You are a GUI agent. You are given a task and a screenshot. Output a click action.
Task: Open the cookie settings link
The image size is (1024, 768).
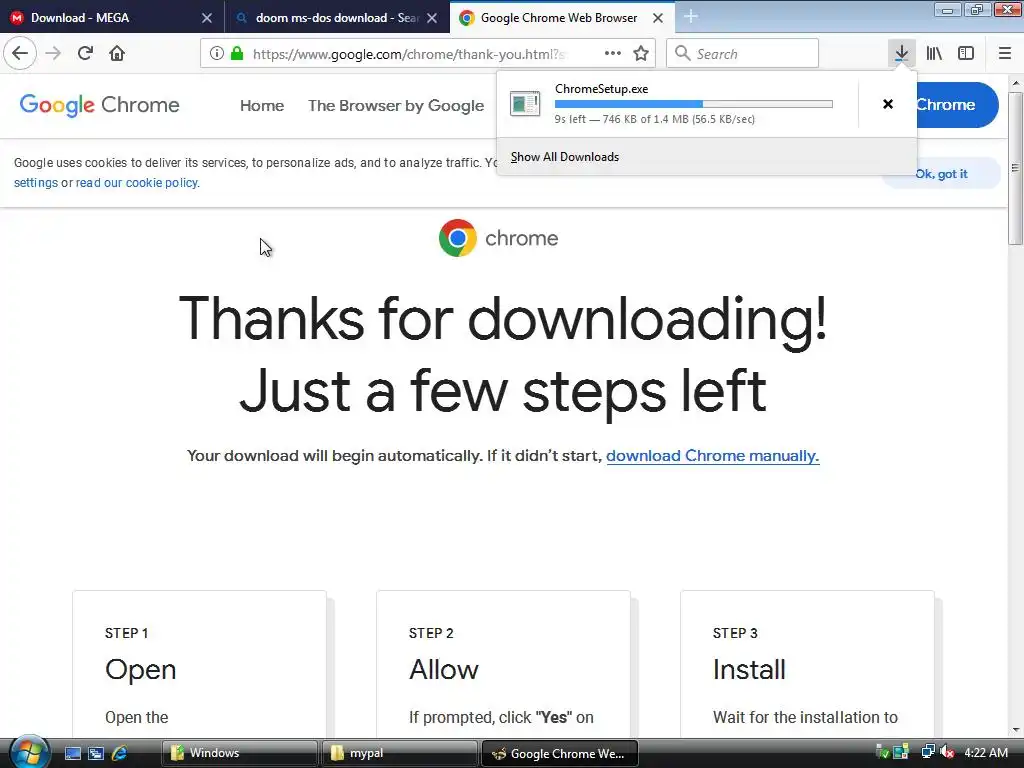click(x=36, y=183)
